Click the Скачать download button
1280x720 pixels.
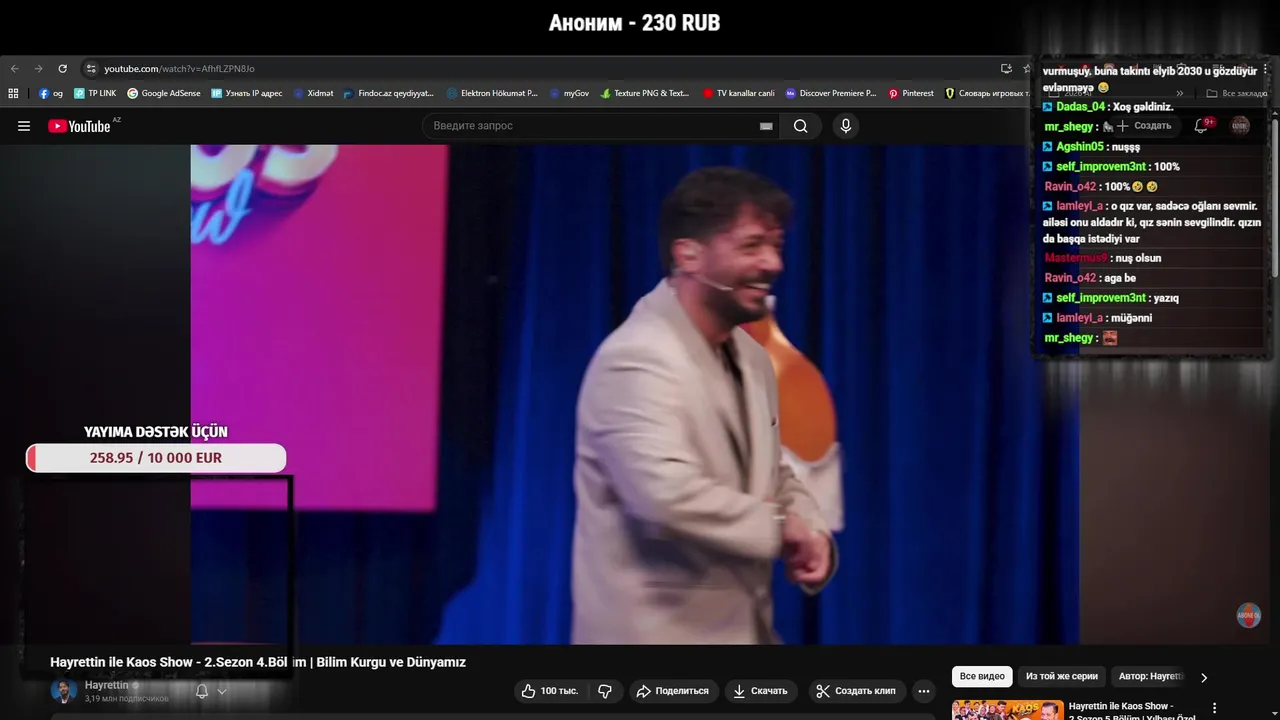pyautogui.click(x=760, y=691)
